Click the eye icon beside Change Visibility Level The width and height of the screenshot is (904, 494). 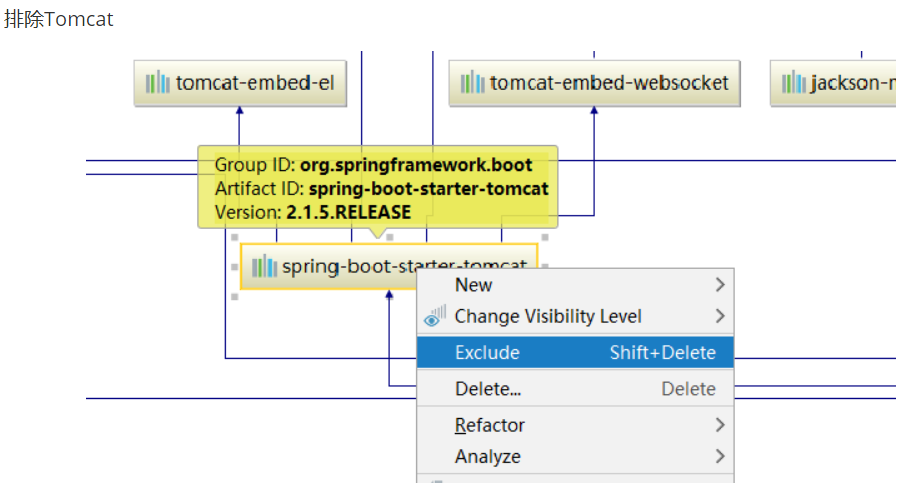435,316
